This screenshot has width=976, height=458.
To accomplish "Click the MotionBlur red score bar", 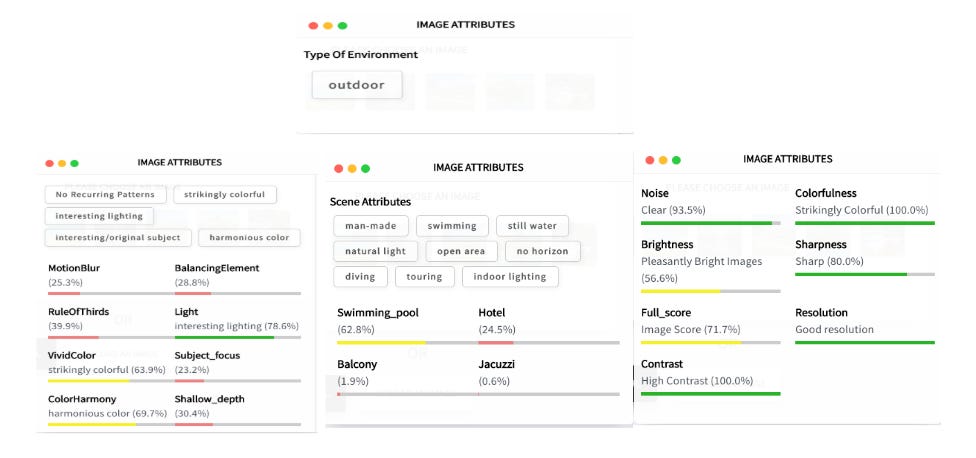I will click(64, 293).
